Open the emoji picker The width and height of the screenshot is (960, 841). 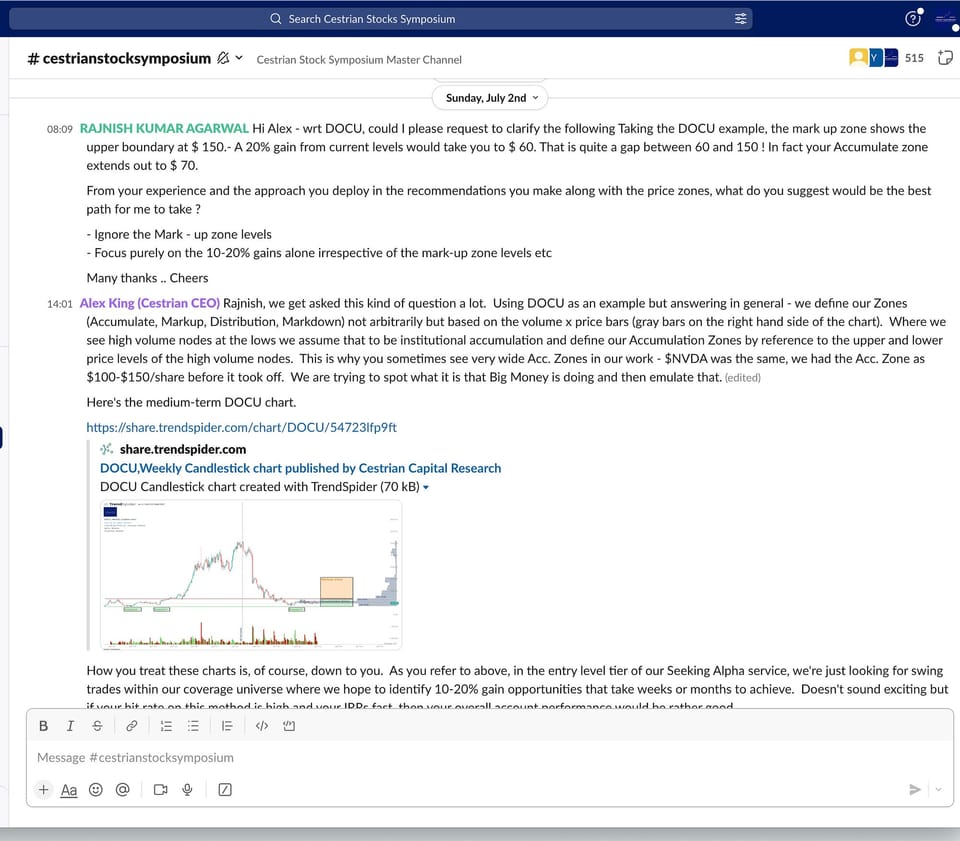pos(96,790)
